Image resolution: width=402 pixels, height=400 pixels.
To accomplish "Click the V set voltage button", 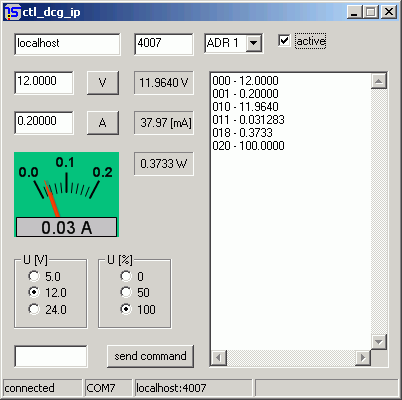I will 103,82.
